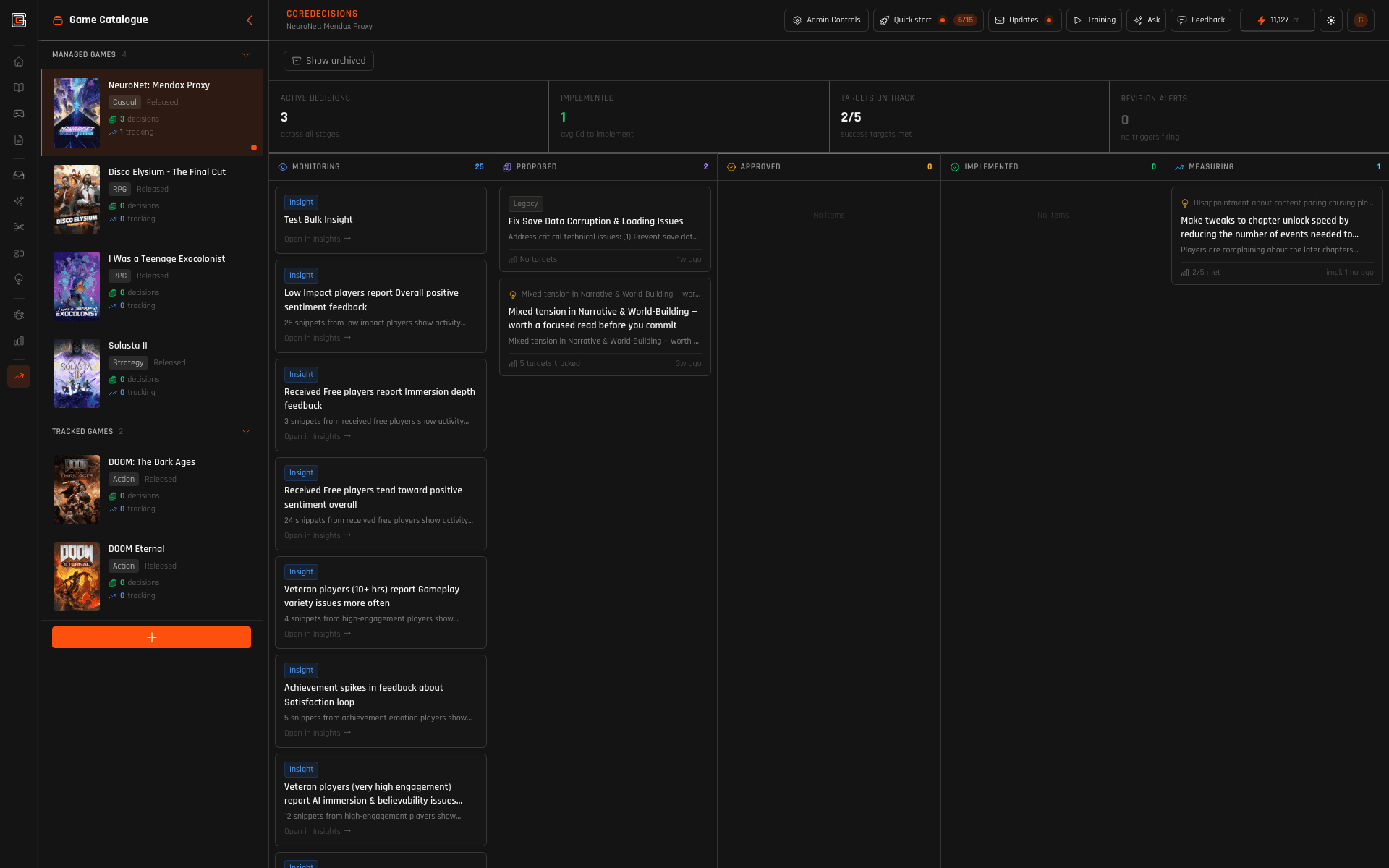Click the Admin Controls button

[826, 20]
